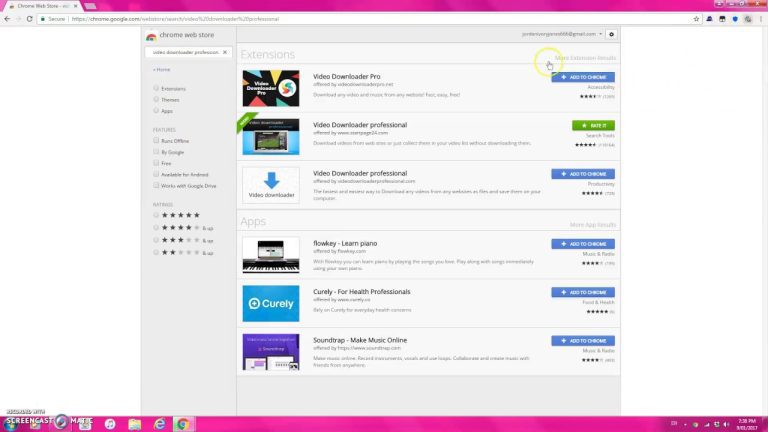Viewport: 768px width, 432px height.
Task: Click the green Rate It button
Action: pos(593,125)
